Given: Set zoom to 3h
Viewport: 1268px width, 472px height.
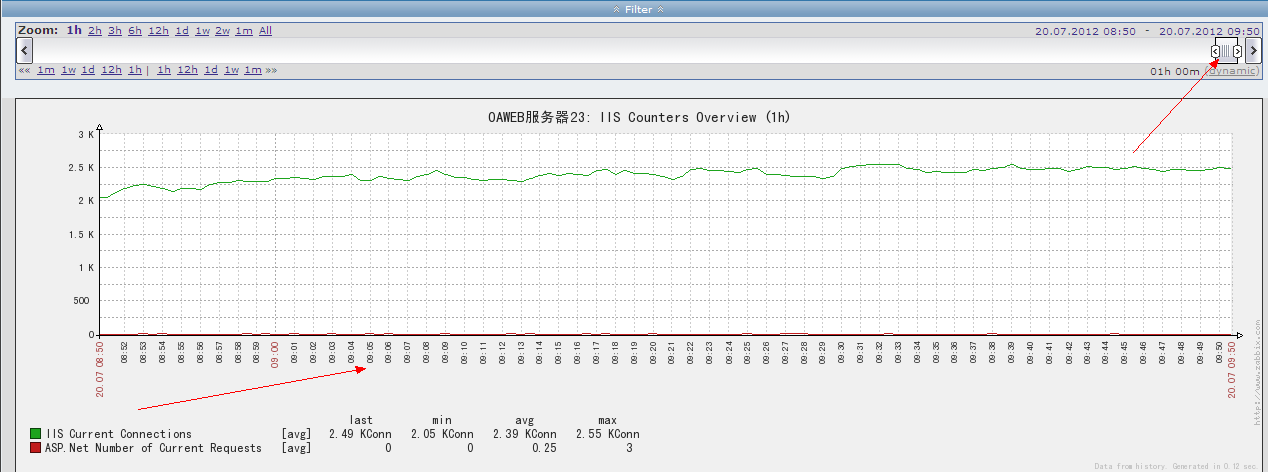Looking at the screenshot, I should [x=115, y=31].
